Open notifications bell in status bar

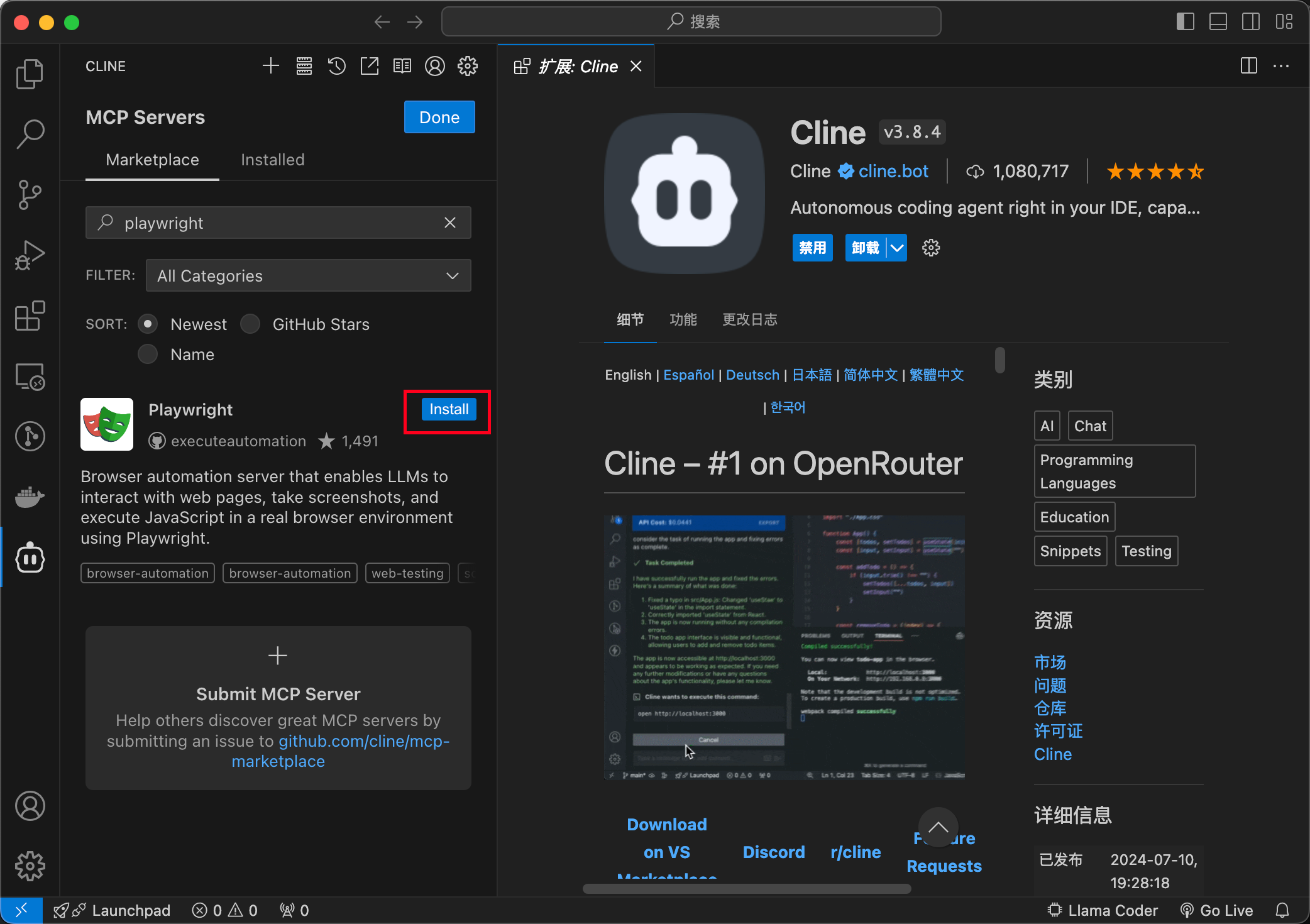click(1282, 910)
